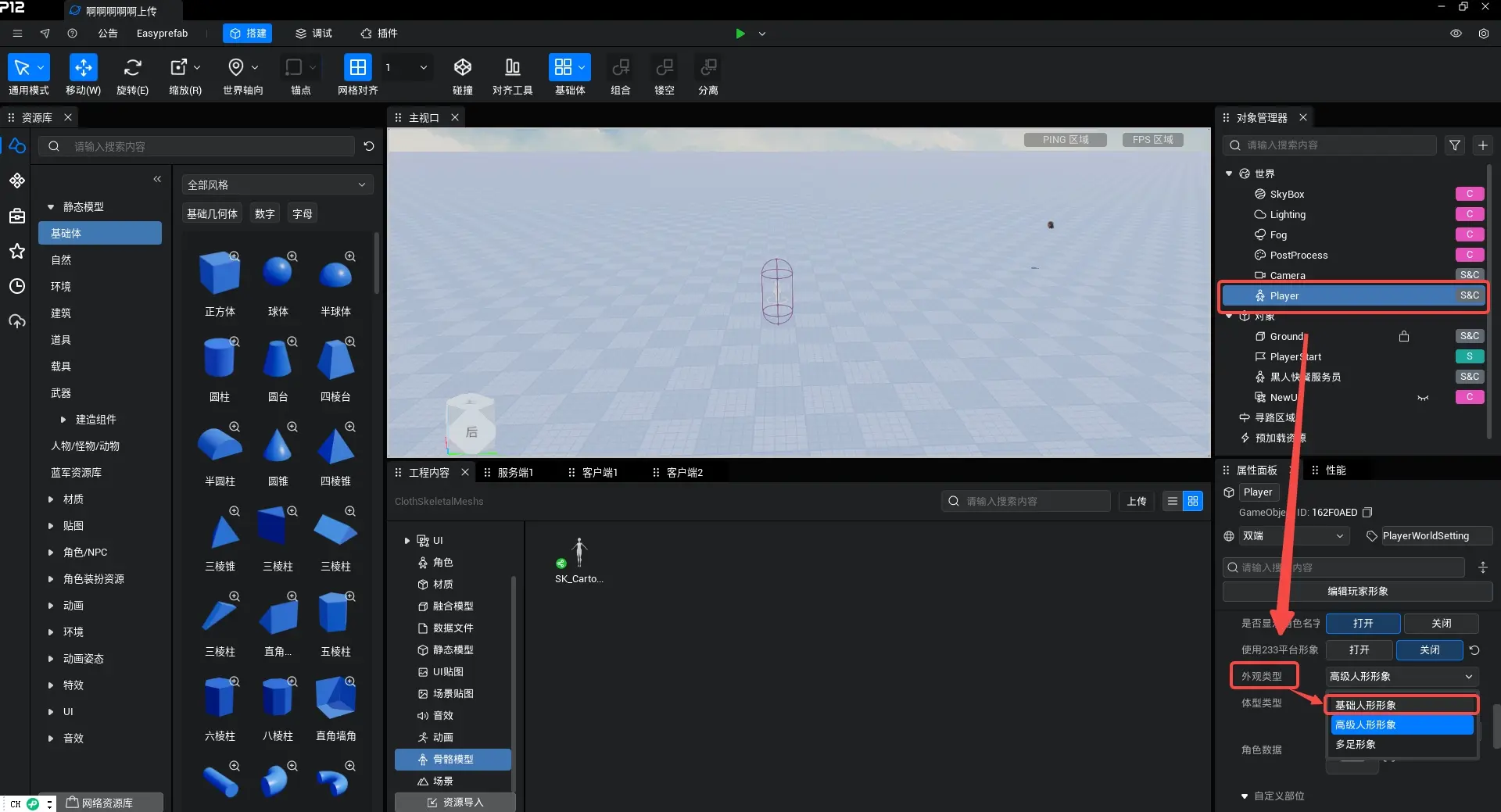This screenshot has width=1501, height=812.
Task: Open the 全部风格 style dropdown
Action: click(x=277, y=185)
